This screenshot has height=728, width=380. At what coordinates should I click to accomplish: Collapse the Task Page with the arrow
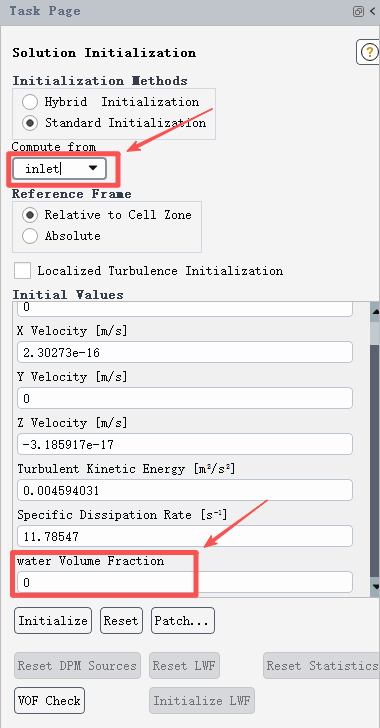click(373, 12)
